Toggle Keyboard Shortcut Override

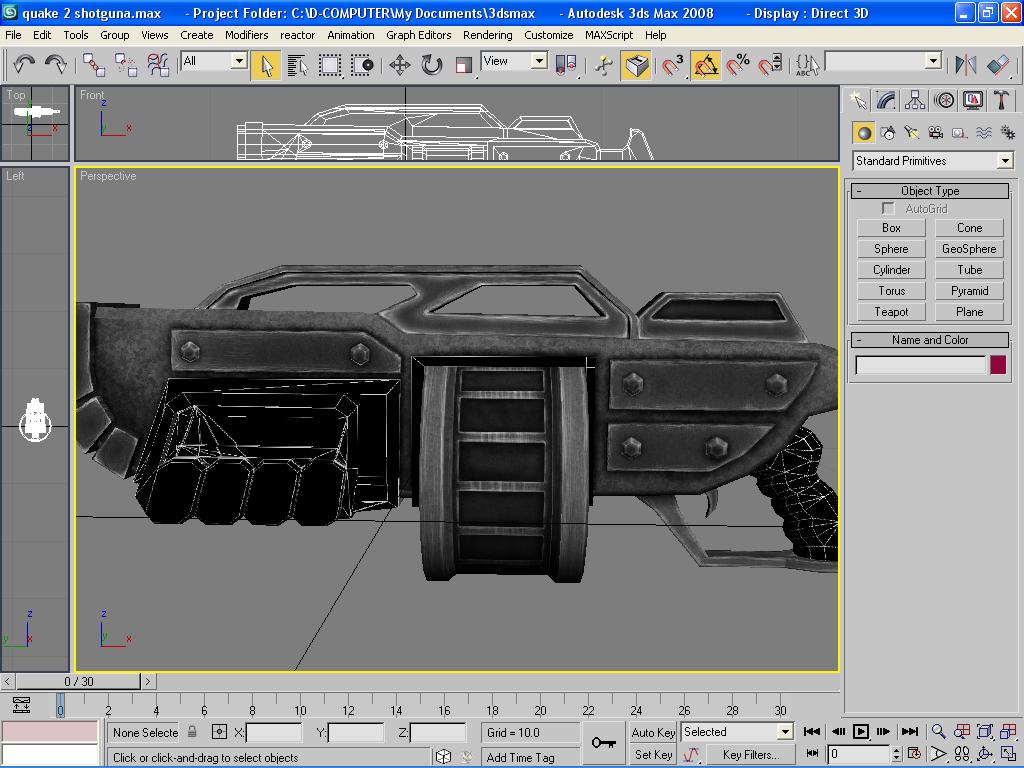(635, 65)
